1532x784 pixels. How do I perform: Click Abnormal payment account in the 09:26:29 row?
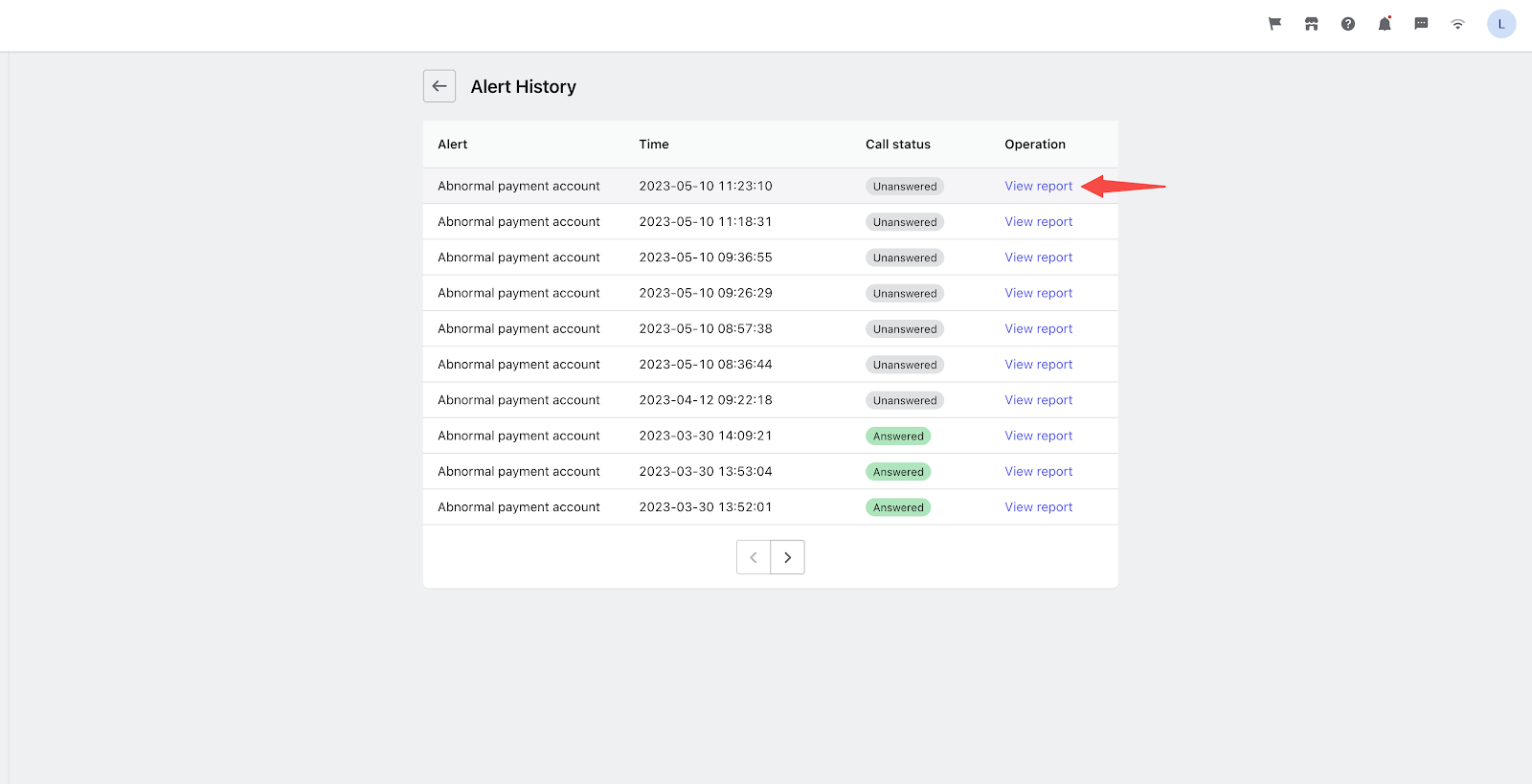tap(519, 293)
